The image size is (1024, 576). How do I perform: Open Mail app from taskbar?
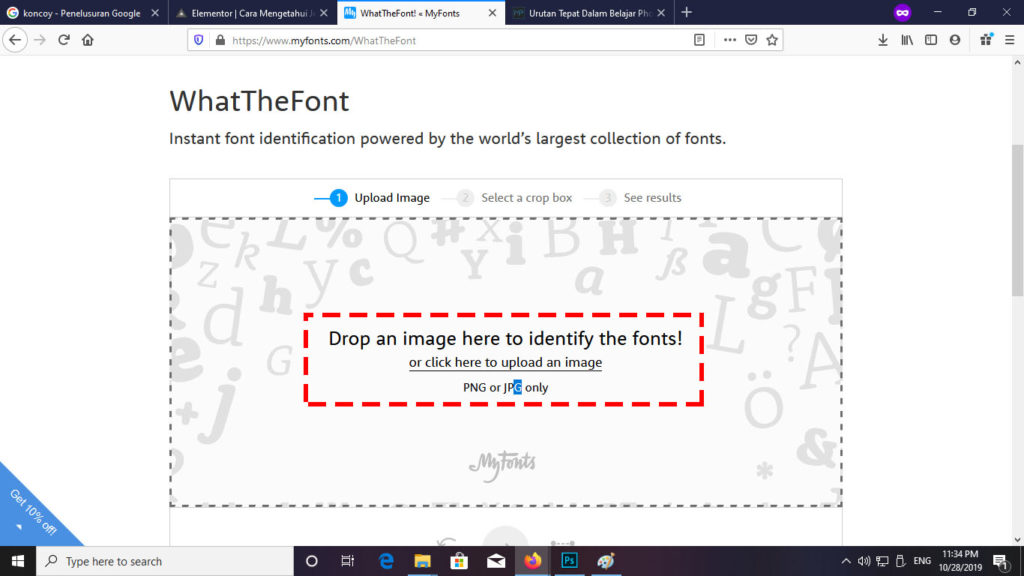[x=496, y=561]
